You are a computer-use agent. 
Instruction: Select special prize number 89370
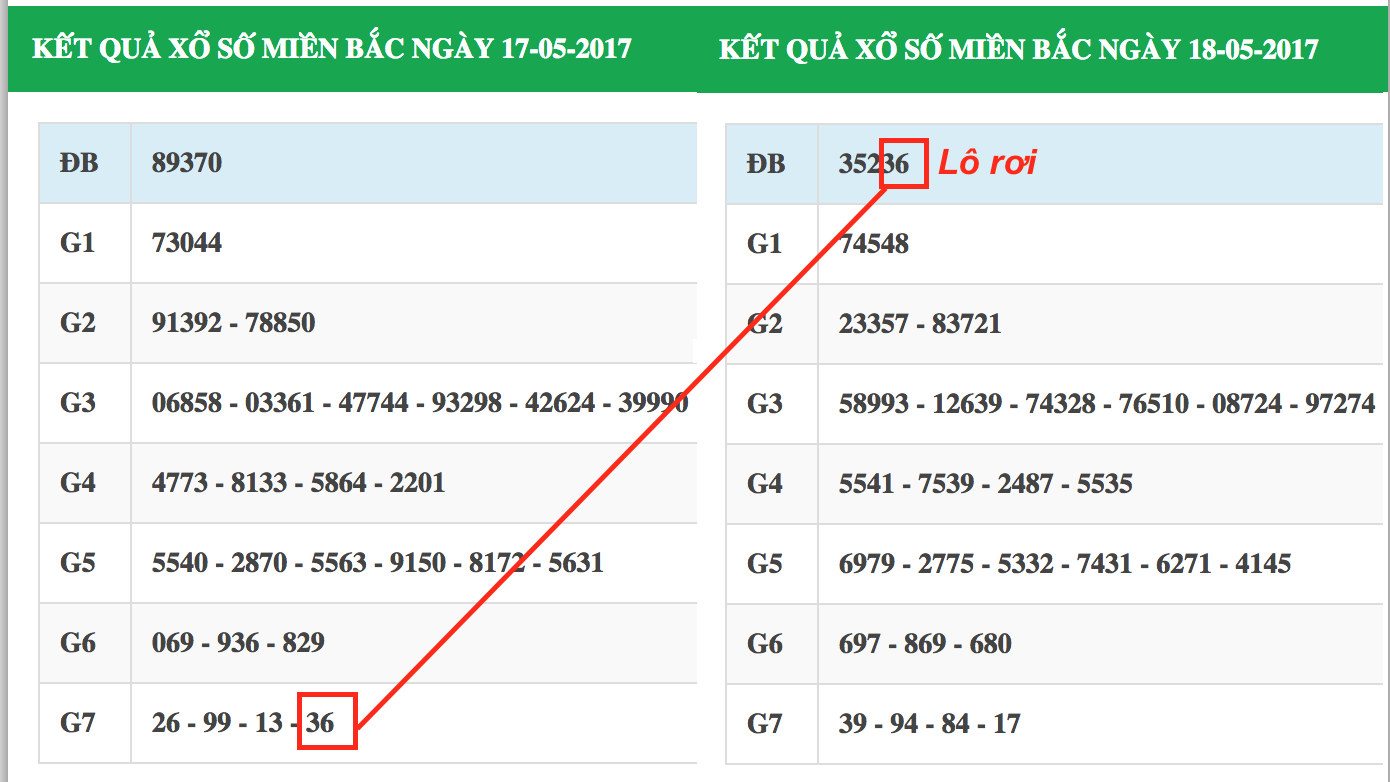[187, 163]
